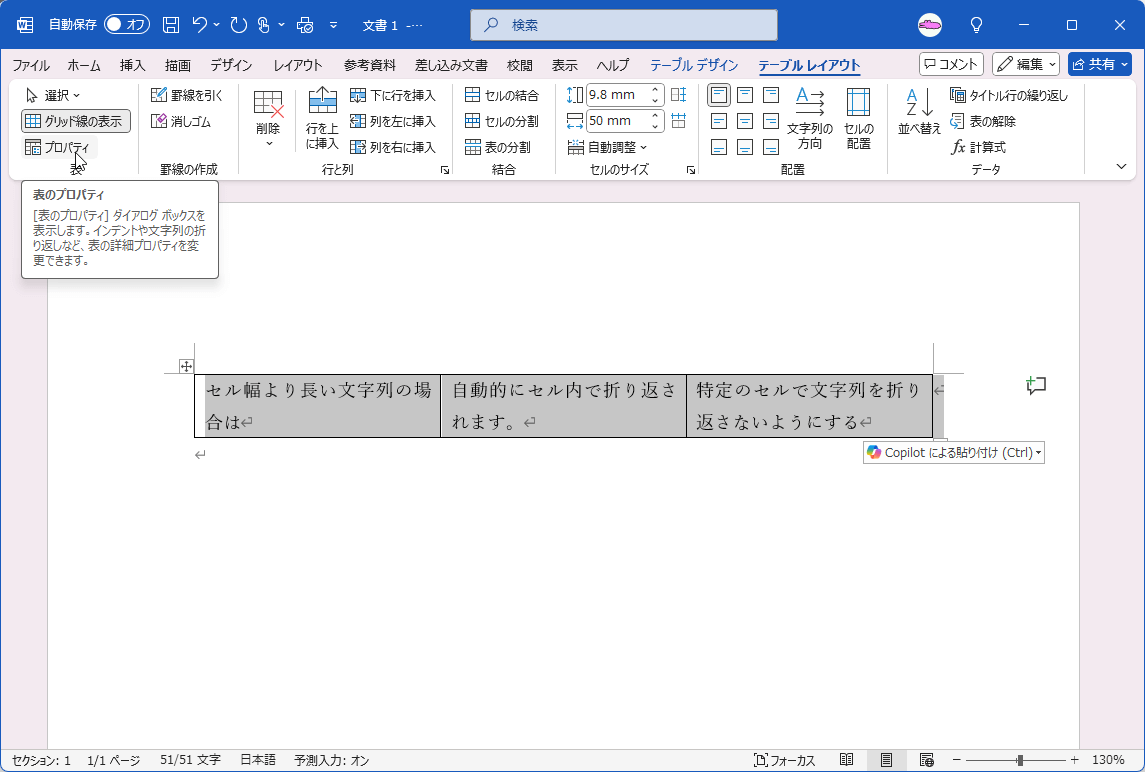Select 罫線を引く draw table tool

coord(187,95)
